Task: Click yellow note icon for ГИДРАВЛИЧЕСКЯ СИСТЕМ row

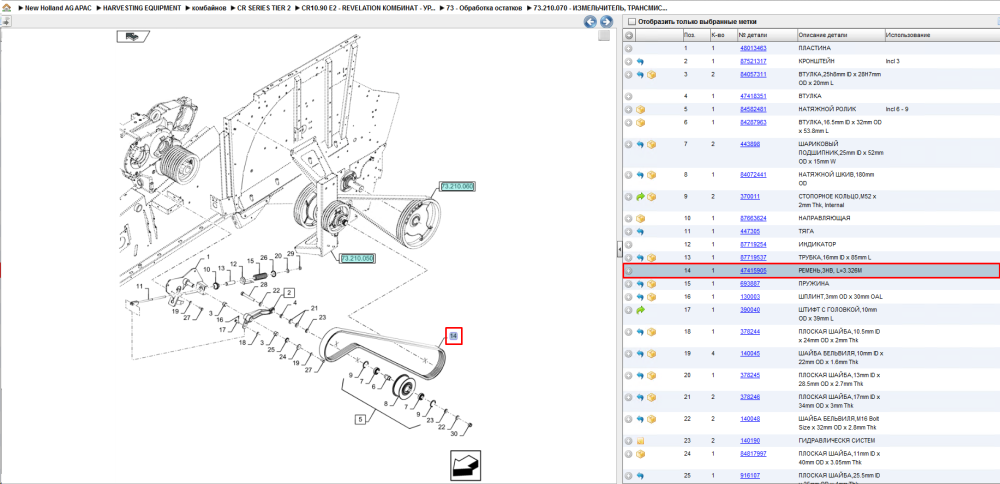Action: [640, 441]
